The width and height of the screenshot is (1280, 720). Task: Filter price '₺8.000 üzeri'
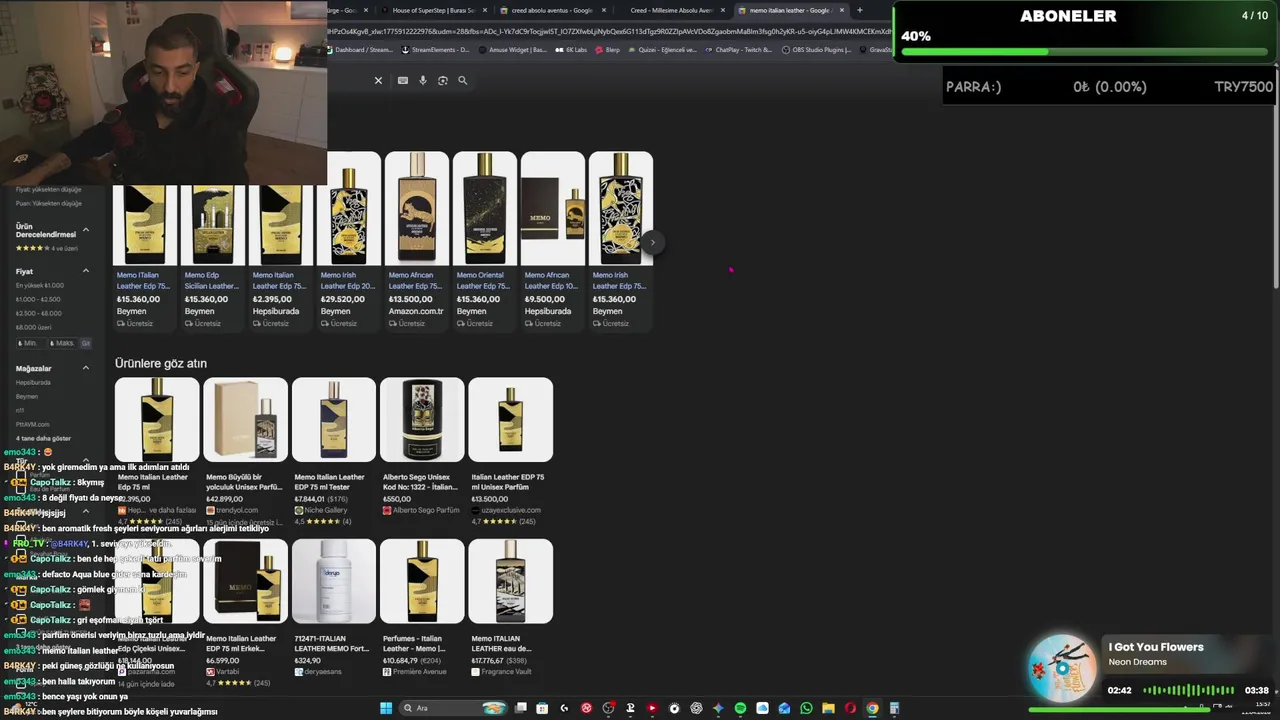coord(33,327)
